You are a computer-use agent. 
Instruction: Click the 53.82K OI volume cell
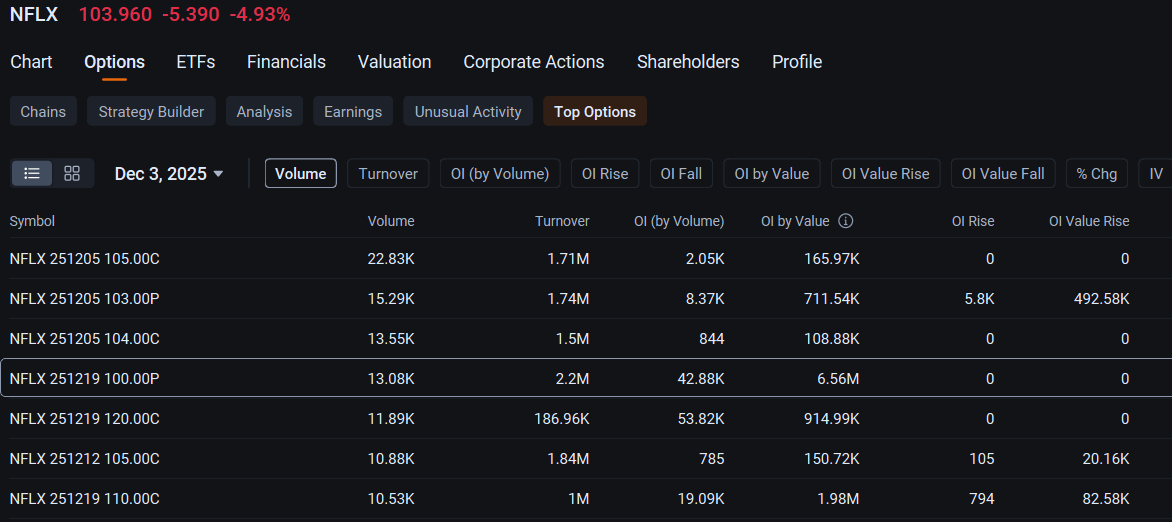(x=700, y=419)
